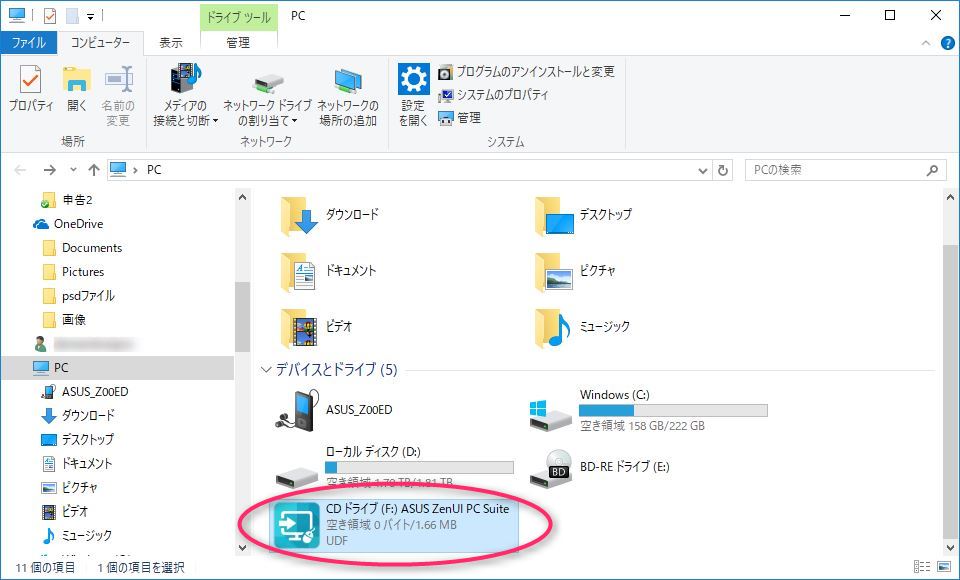Select ASUS_Z00ED in the navigation pane
This screenshot has height=580, width=960.
pyautogui.click(x=95, y=391)
